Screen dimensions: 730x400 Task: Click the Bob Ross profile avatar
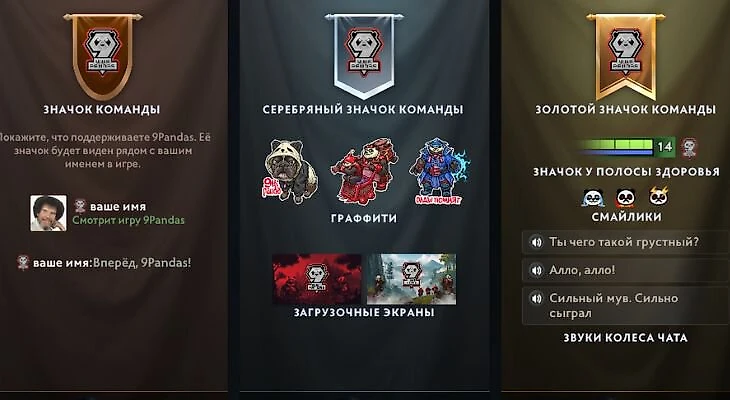click(x=48, y=213)
